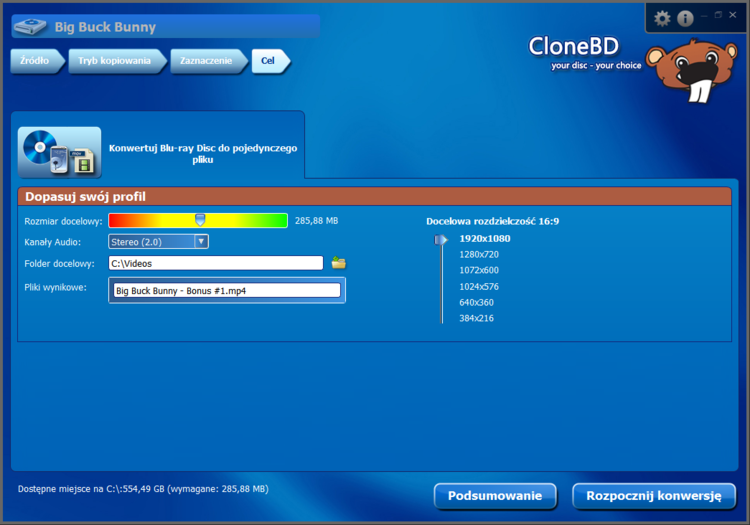Select the Cel step tab

[x=269, y=61]
